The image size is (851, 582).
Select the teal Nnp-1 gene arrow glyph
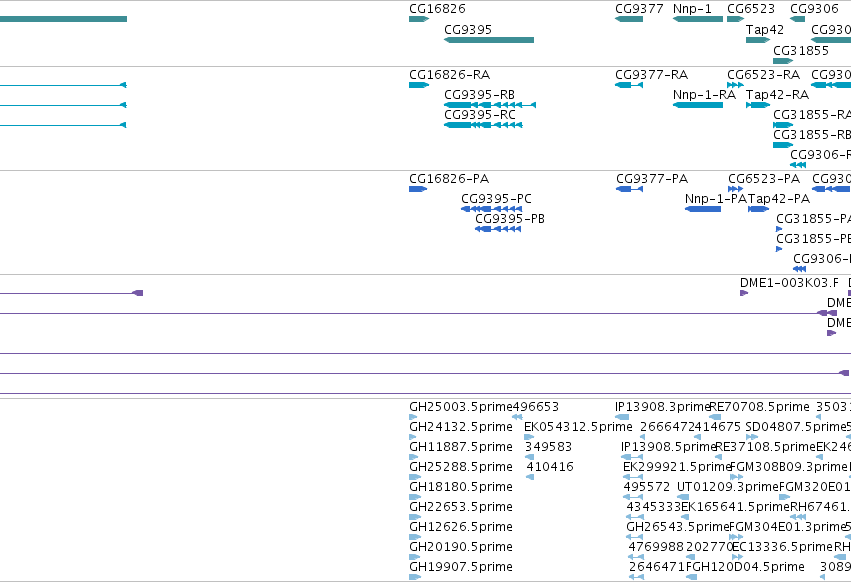(x=697, y=19)
